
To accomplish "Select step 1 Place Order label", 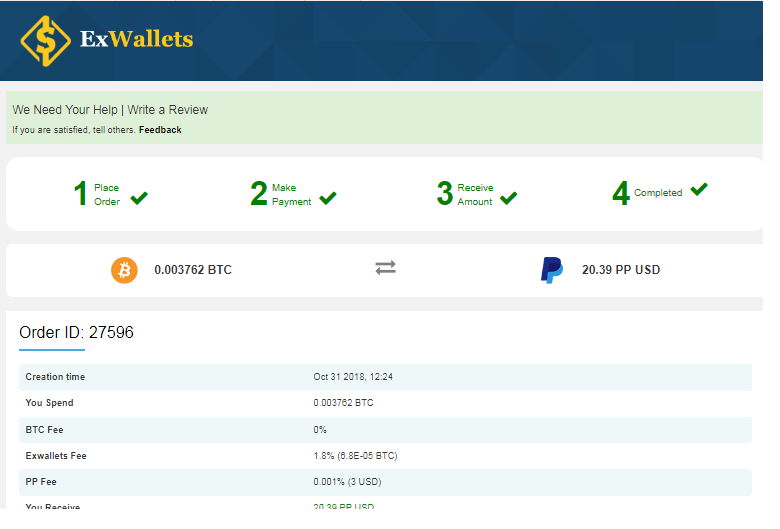I will click(x=107, y=195).
